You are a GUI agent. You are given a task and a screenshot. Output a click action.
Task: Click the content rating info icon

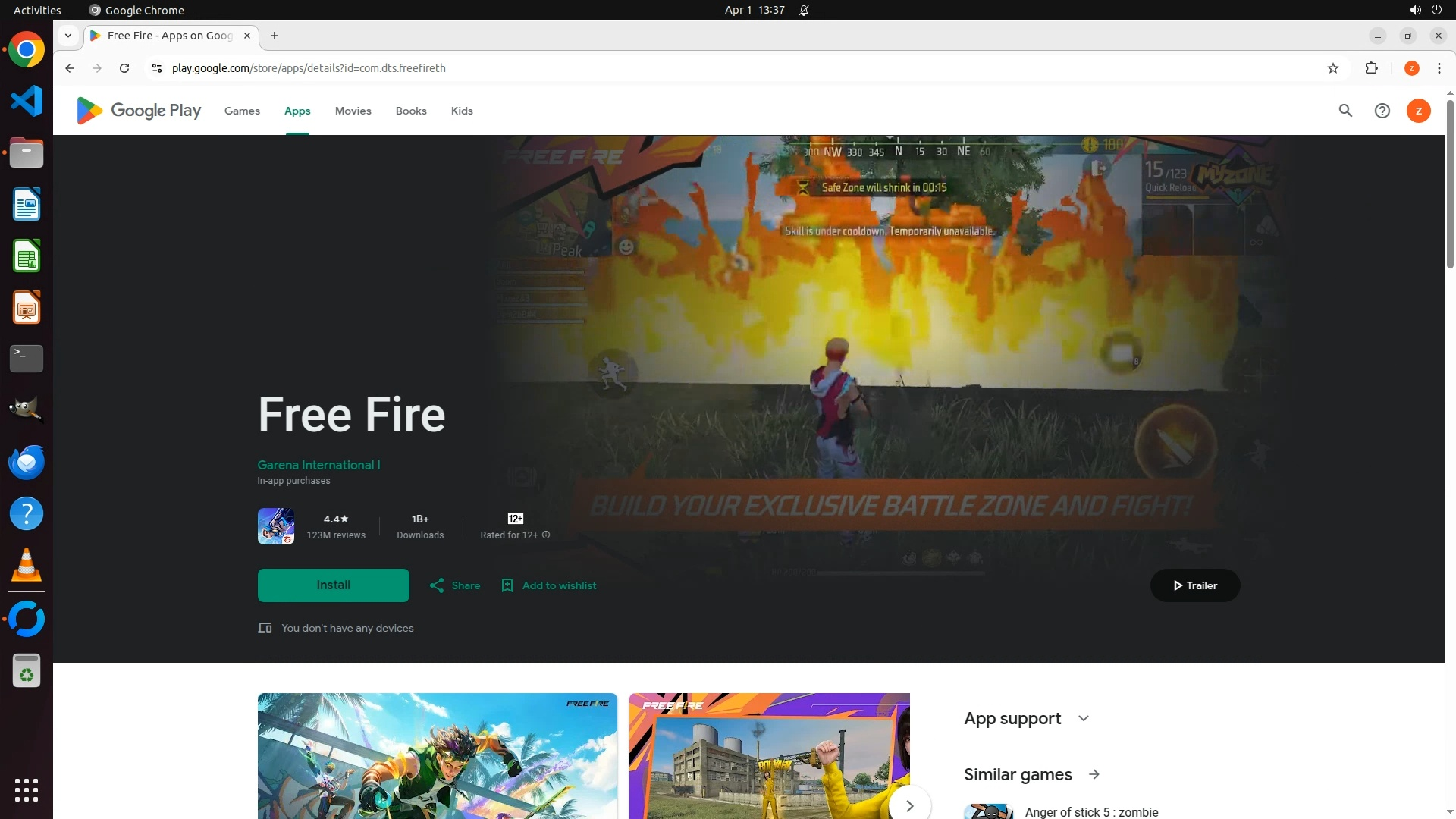[x=546, y=535]
